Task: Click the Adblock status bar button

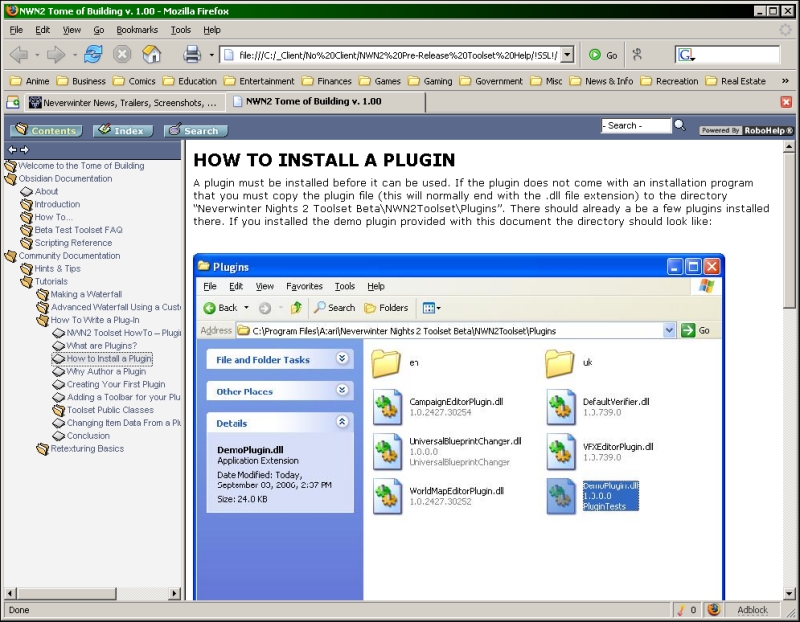Action: click(752, 609)
